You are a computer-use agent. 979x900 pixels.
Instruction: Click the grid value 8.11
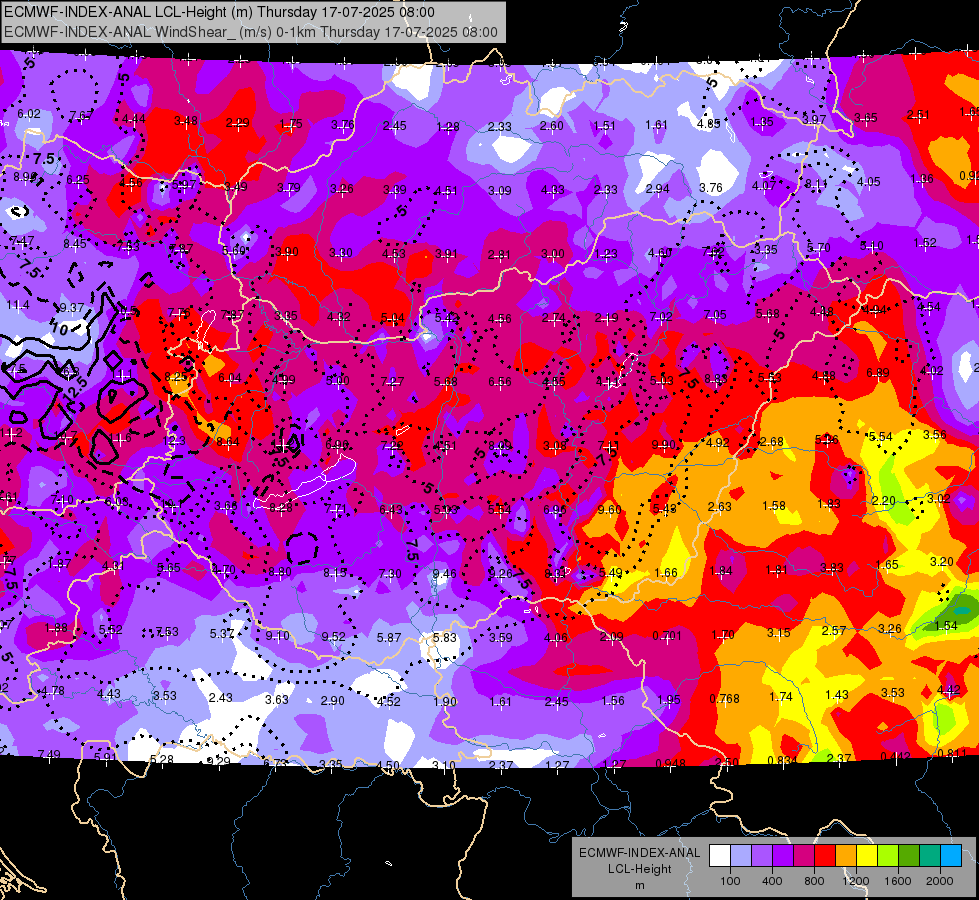point(816,184)
